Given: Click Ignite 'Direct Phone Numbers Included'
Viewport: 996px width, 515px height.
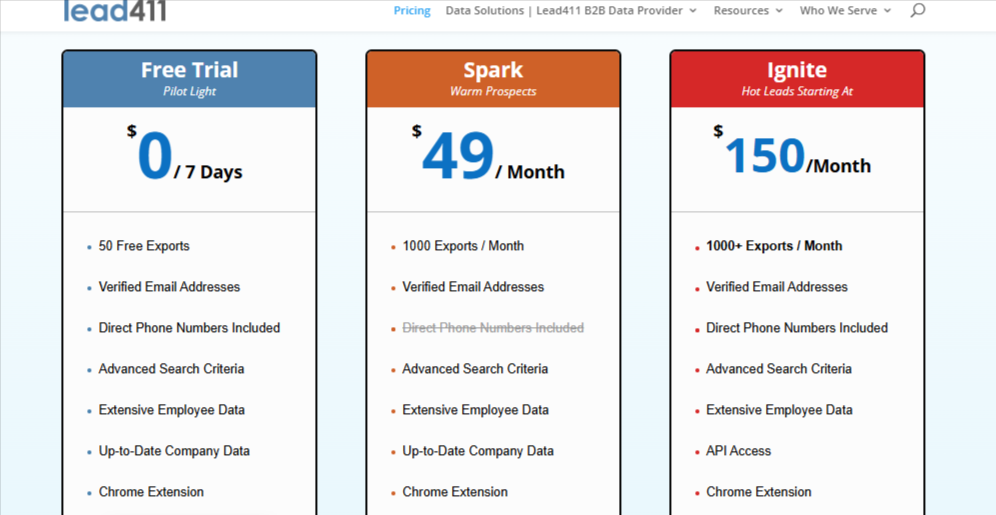Looking at the screenshot, I should point(797,328).
